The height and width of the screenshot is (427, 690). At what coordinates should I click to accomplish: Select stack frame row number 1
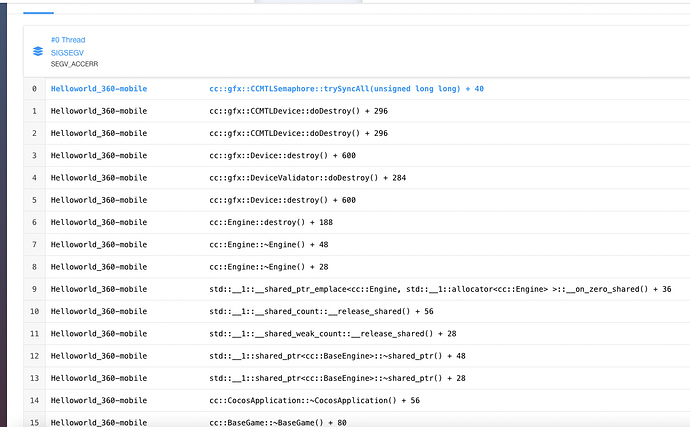pyautogui.click(x=34, y=111)
